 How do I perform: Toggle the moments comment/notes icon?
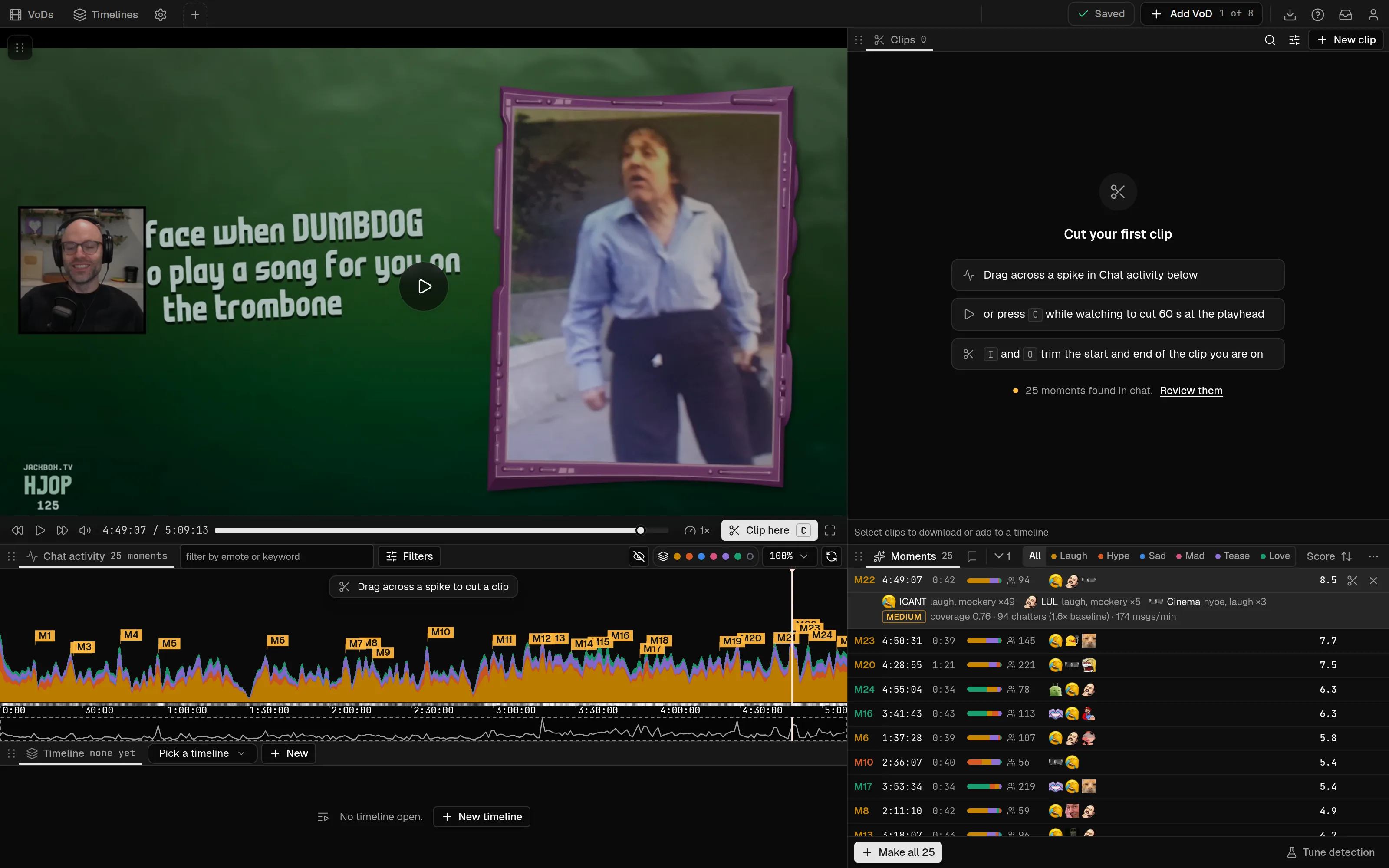tap(972, 556)
